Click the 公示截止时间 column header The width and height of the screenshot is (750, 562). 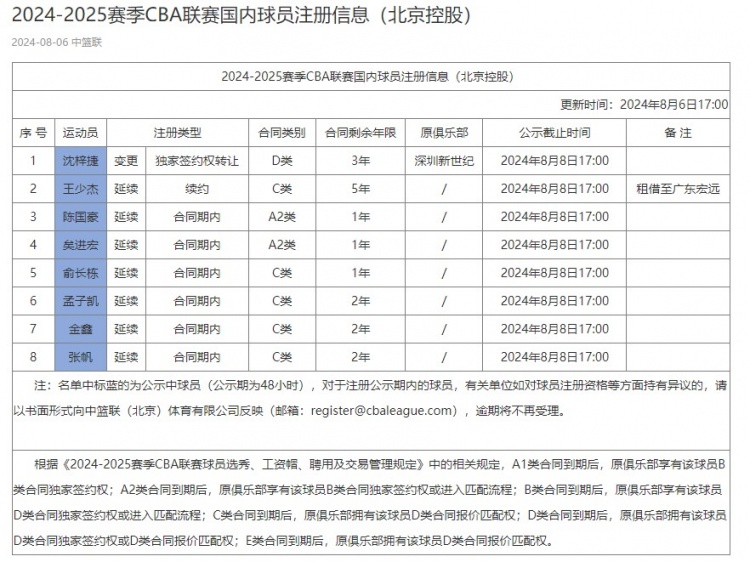554,132
